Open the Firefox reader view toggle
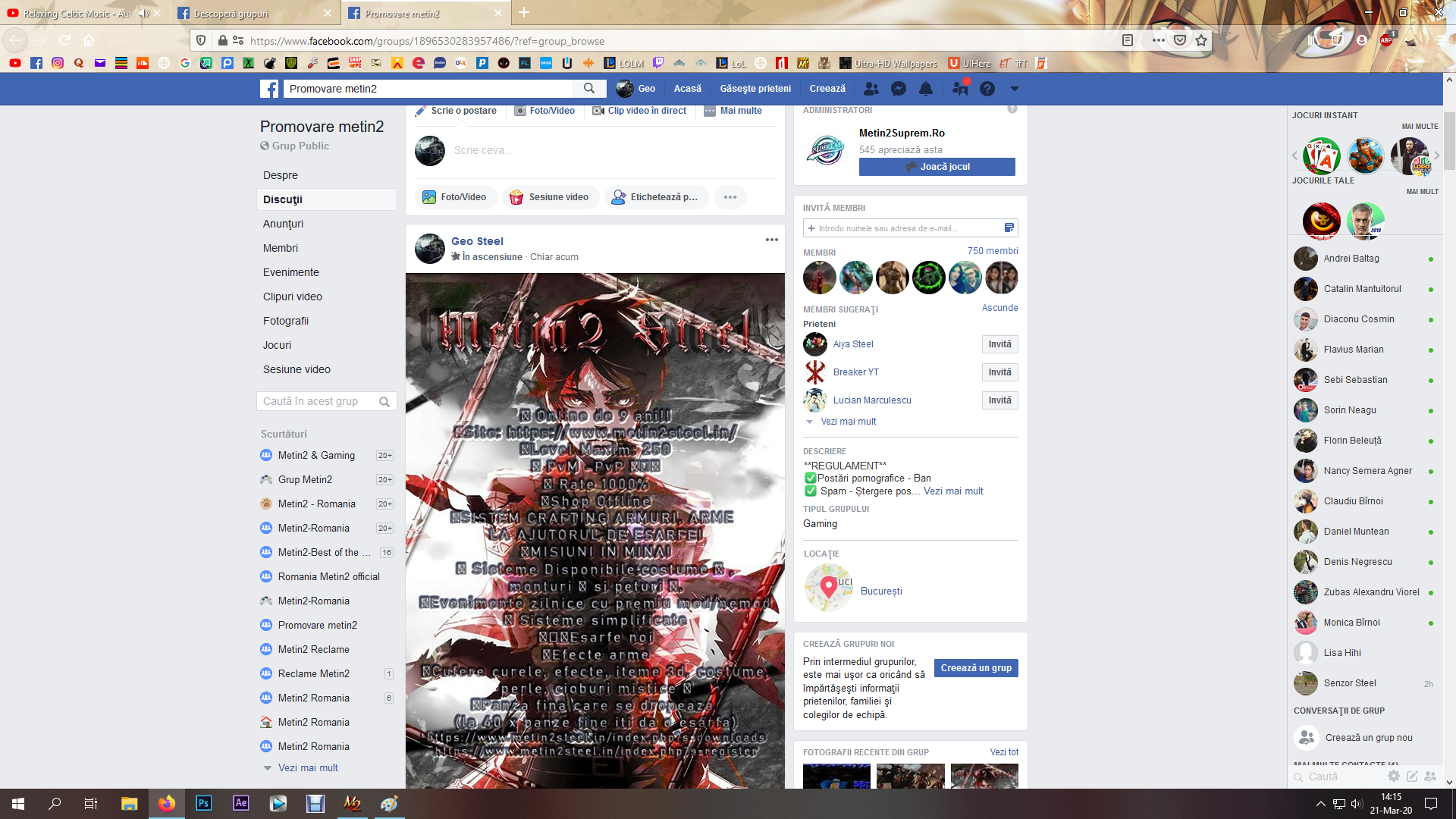The image size is (1456, 819). 1128,40
